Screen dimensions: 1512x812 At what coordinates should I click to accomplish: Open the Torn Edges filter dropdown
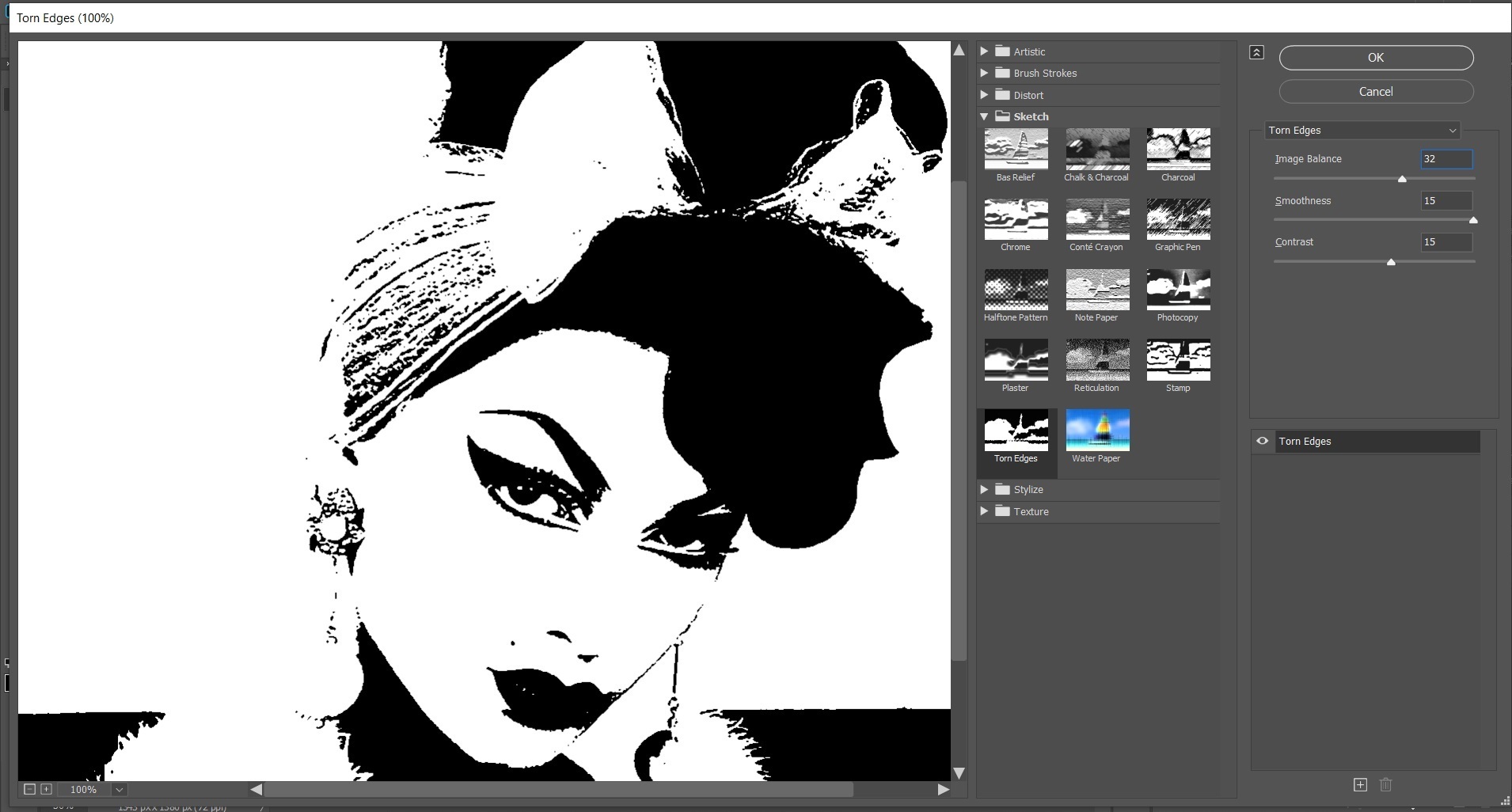1362,131
